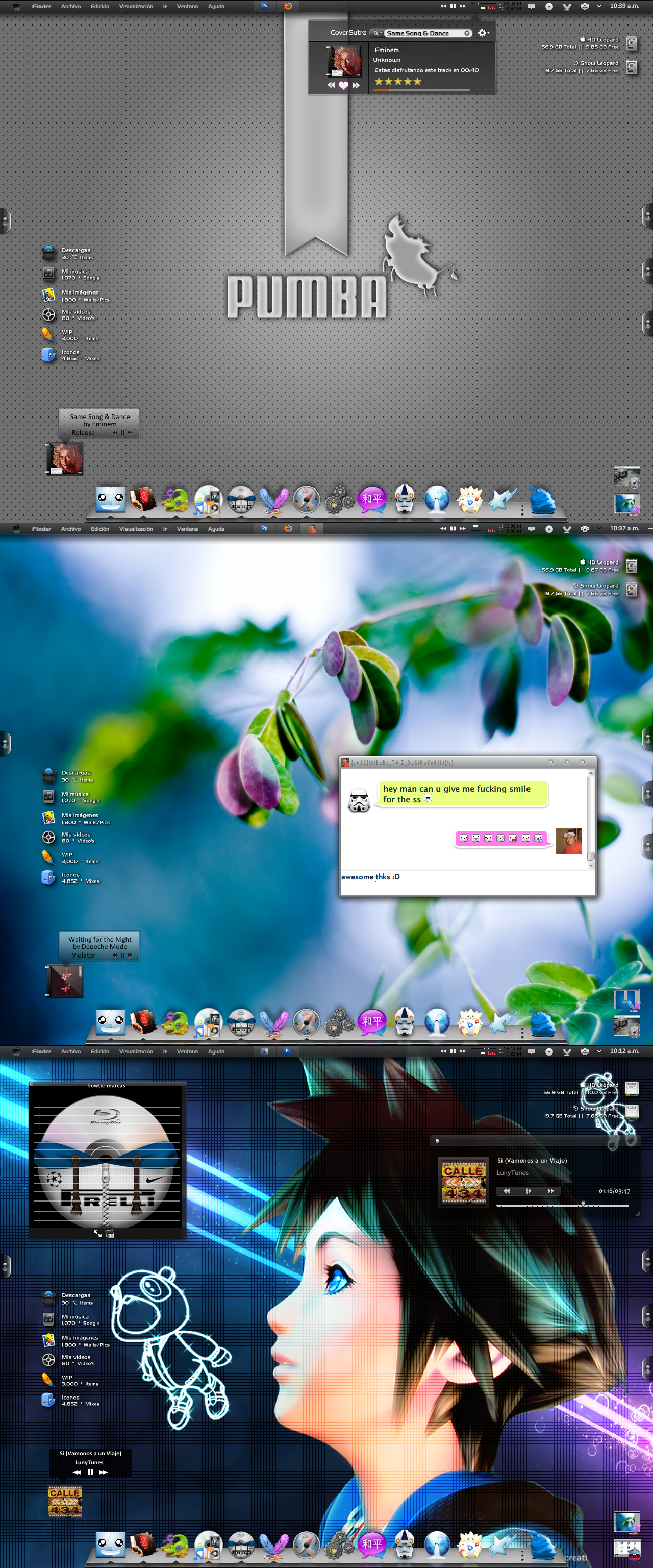Open Mi música folder on the Pumba desktop
Screen dimensions: 653x1568
click(48, 274)
